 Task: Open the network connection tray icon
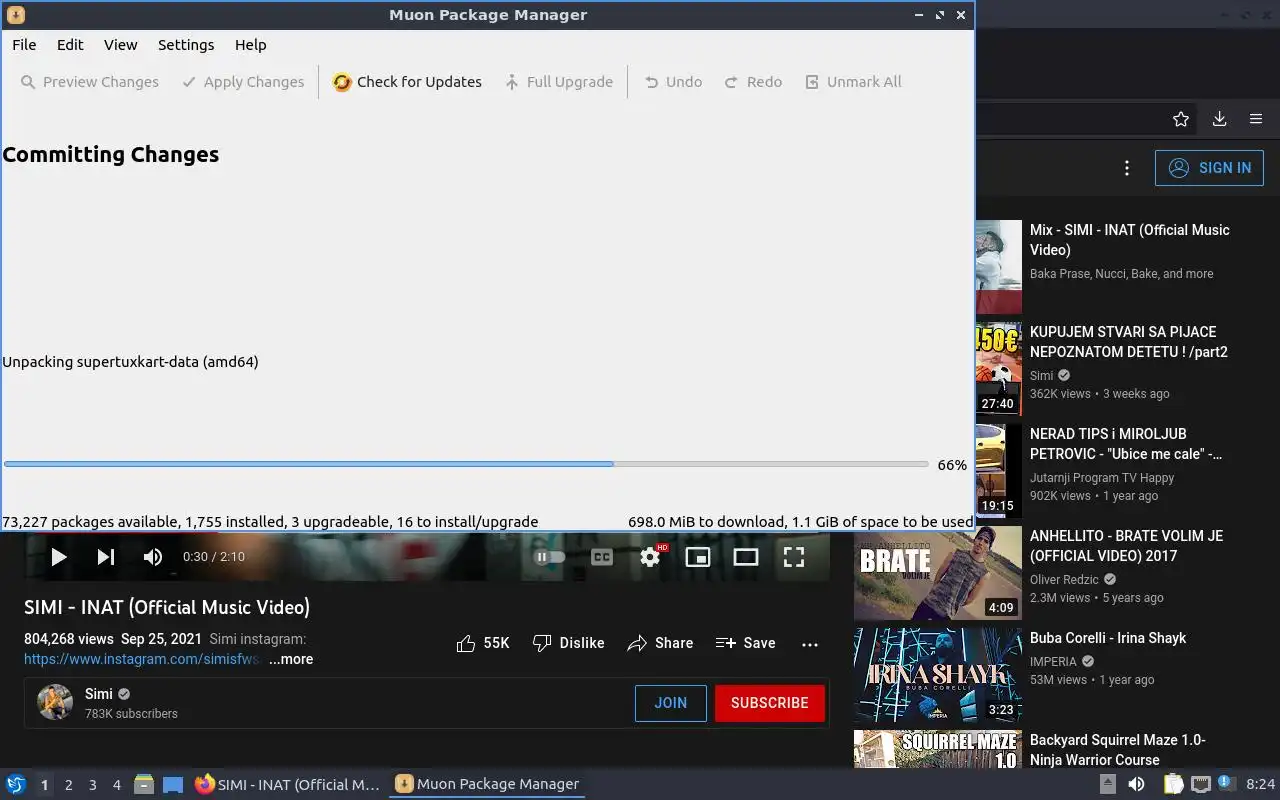(x=1202, y=784)
